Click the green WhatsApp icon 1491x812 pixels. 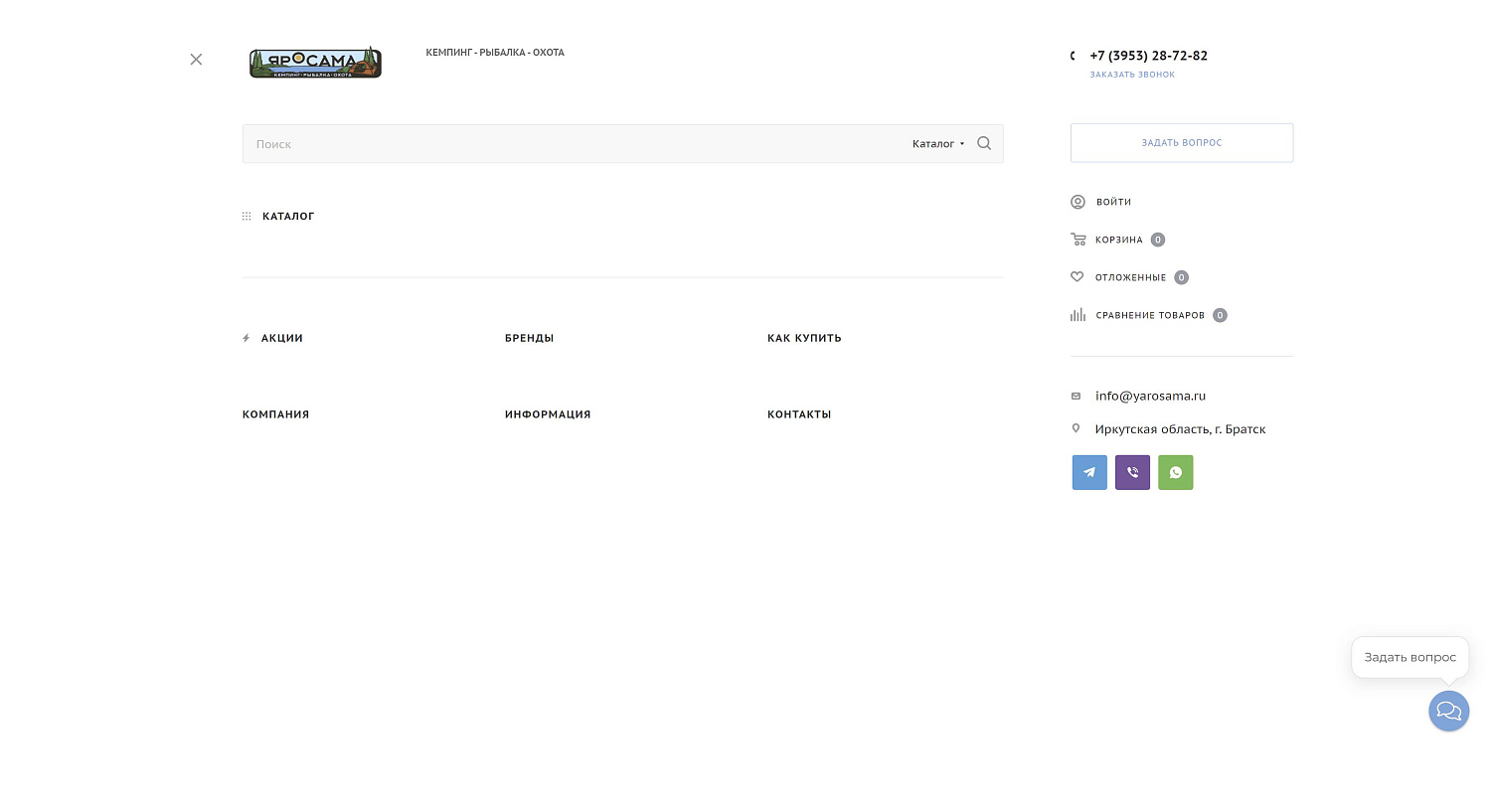(1175, 472)
